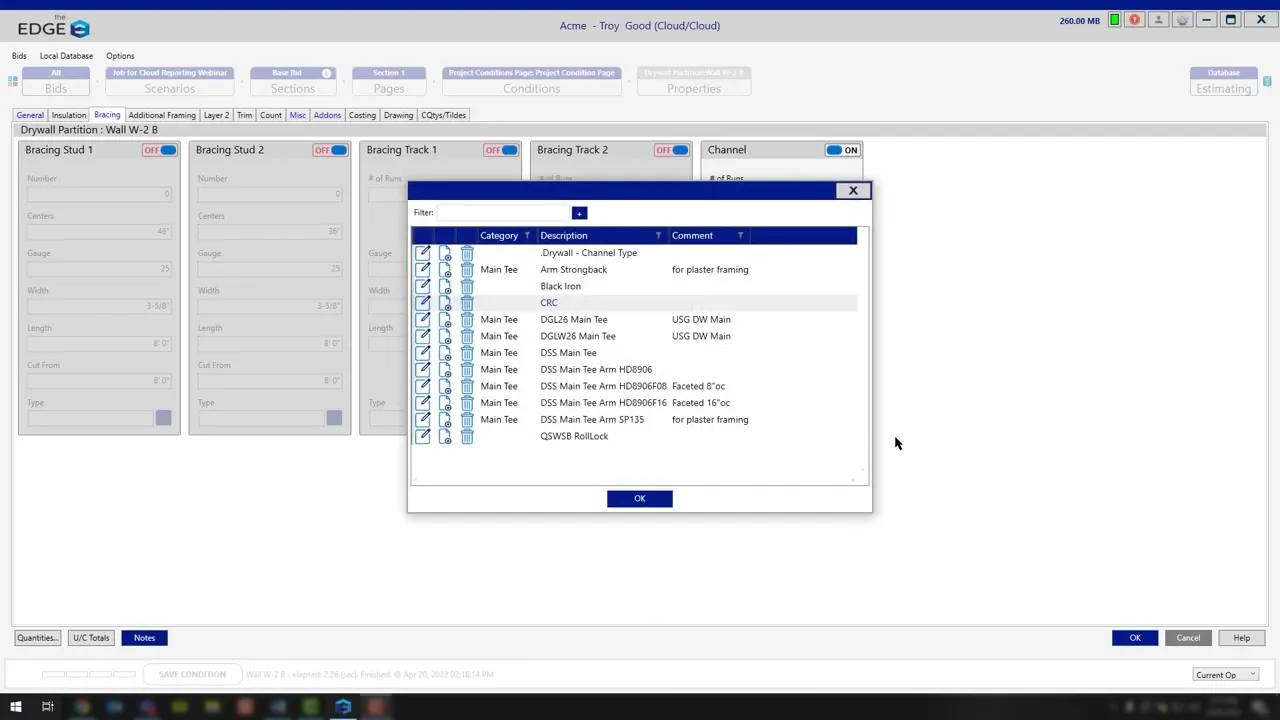Edit the DSS Main Tee entry
This screenshot has width=1280, height=720.
point(423,353)
